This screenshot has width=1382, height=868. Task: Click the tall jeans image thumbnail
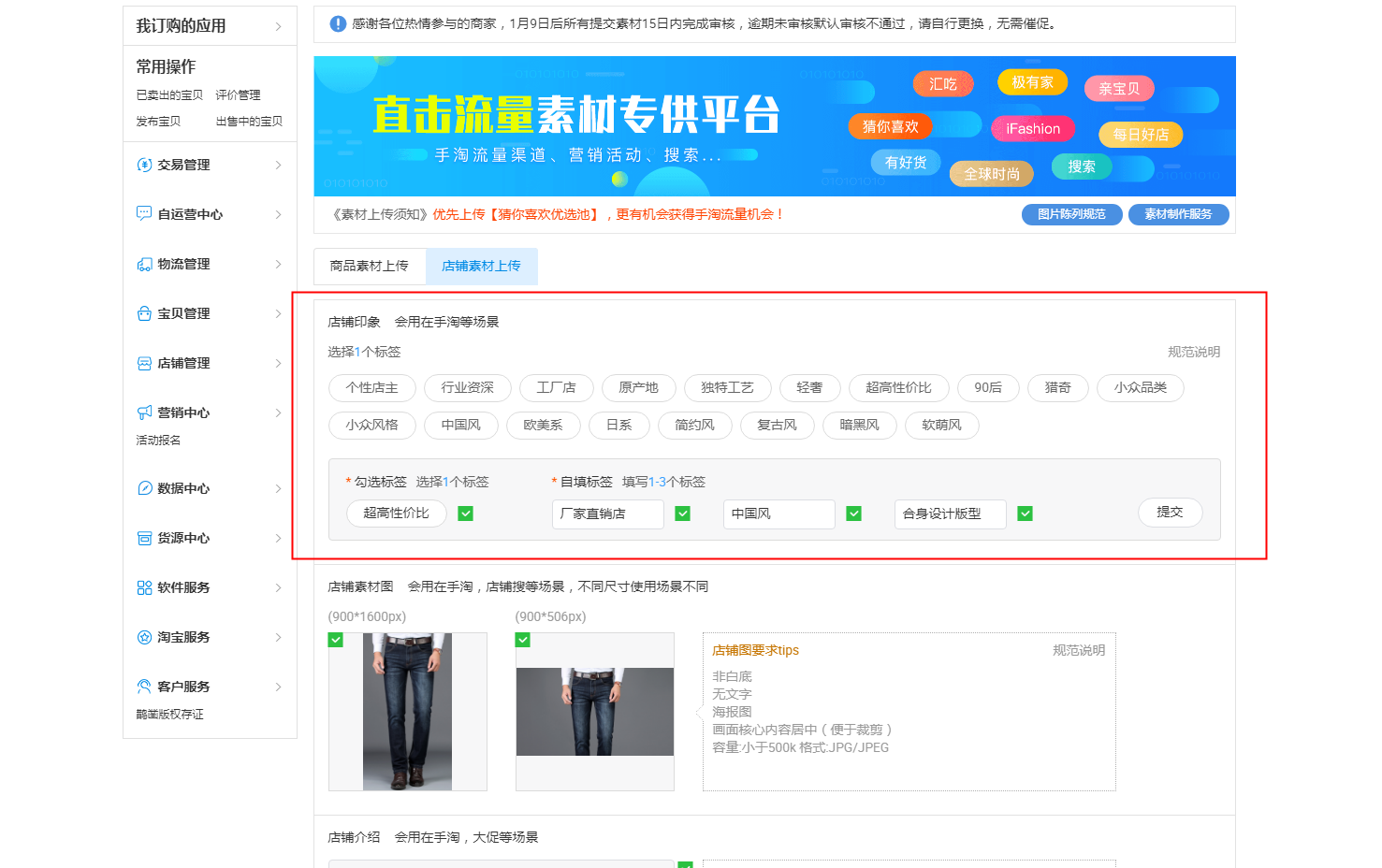pos(408,712)
